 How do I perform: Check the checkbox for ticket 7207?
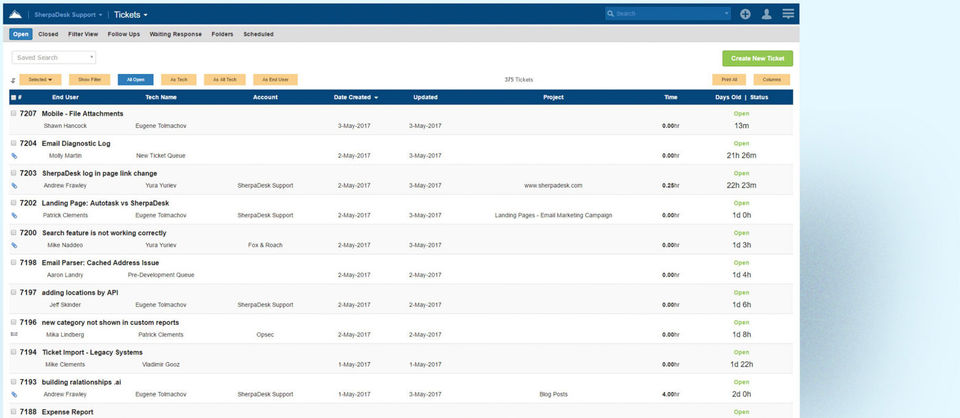click(x=13, y=113)
